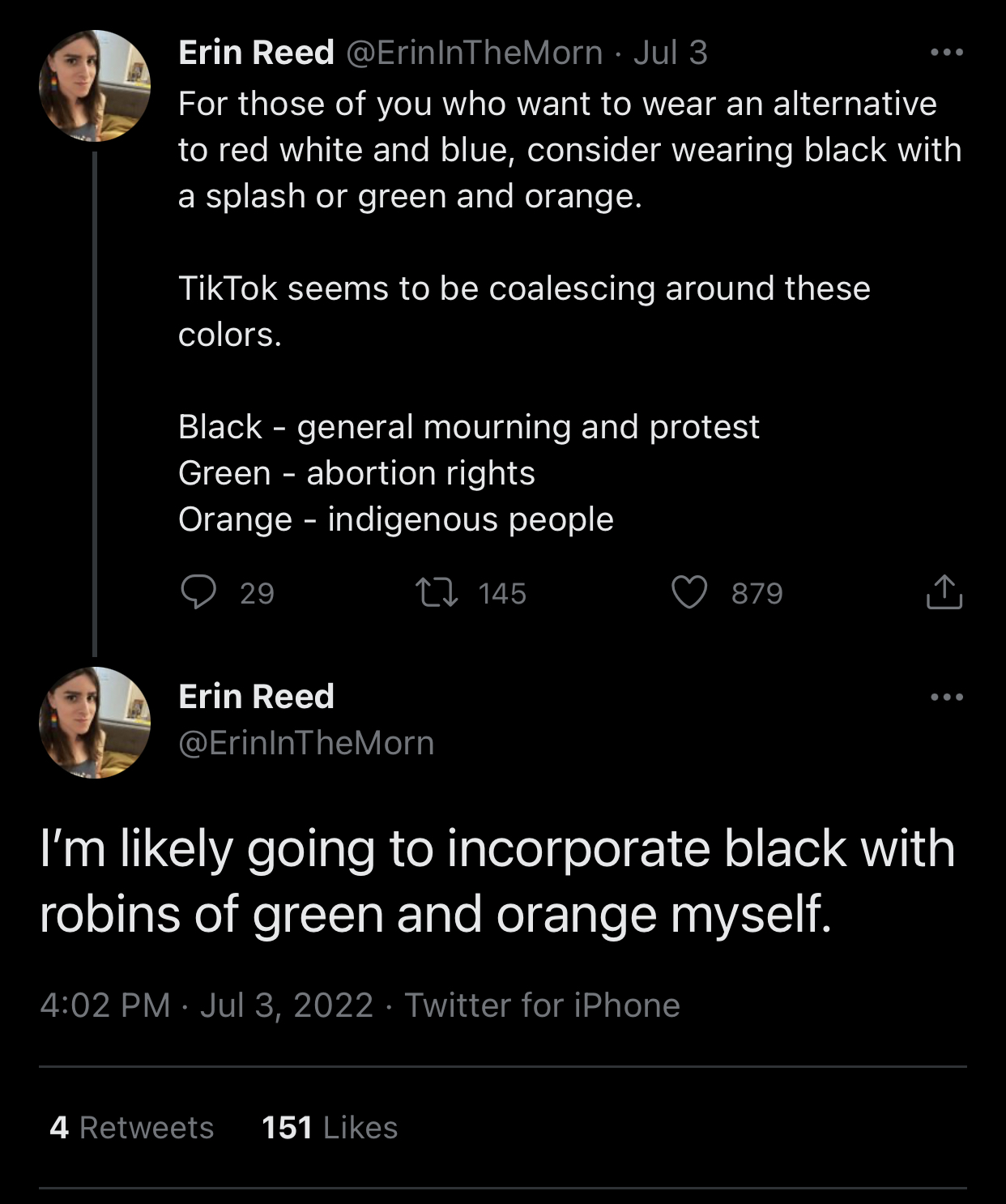Like the first tweet with the heart icon
The image size is (1006, 1204).
coord(689,592)
